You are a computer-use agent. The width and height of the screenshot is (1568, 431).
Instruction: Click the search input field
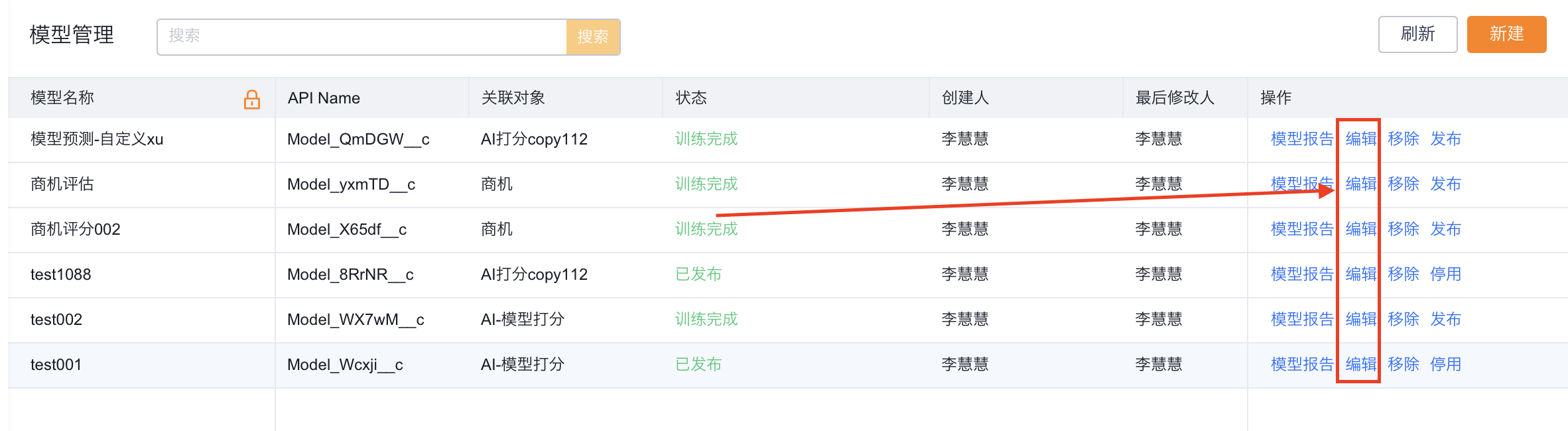361,36
